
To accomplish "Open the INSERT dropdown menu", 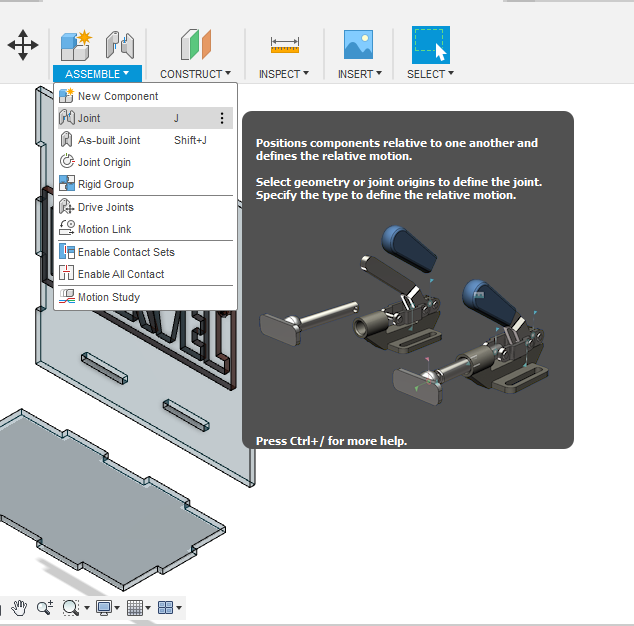I will click(x=359, y=74).
